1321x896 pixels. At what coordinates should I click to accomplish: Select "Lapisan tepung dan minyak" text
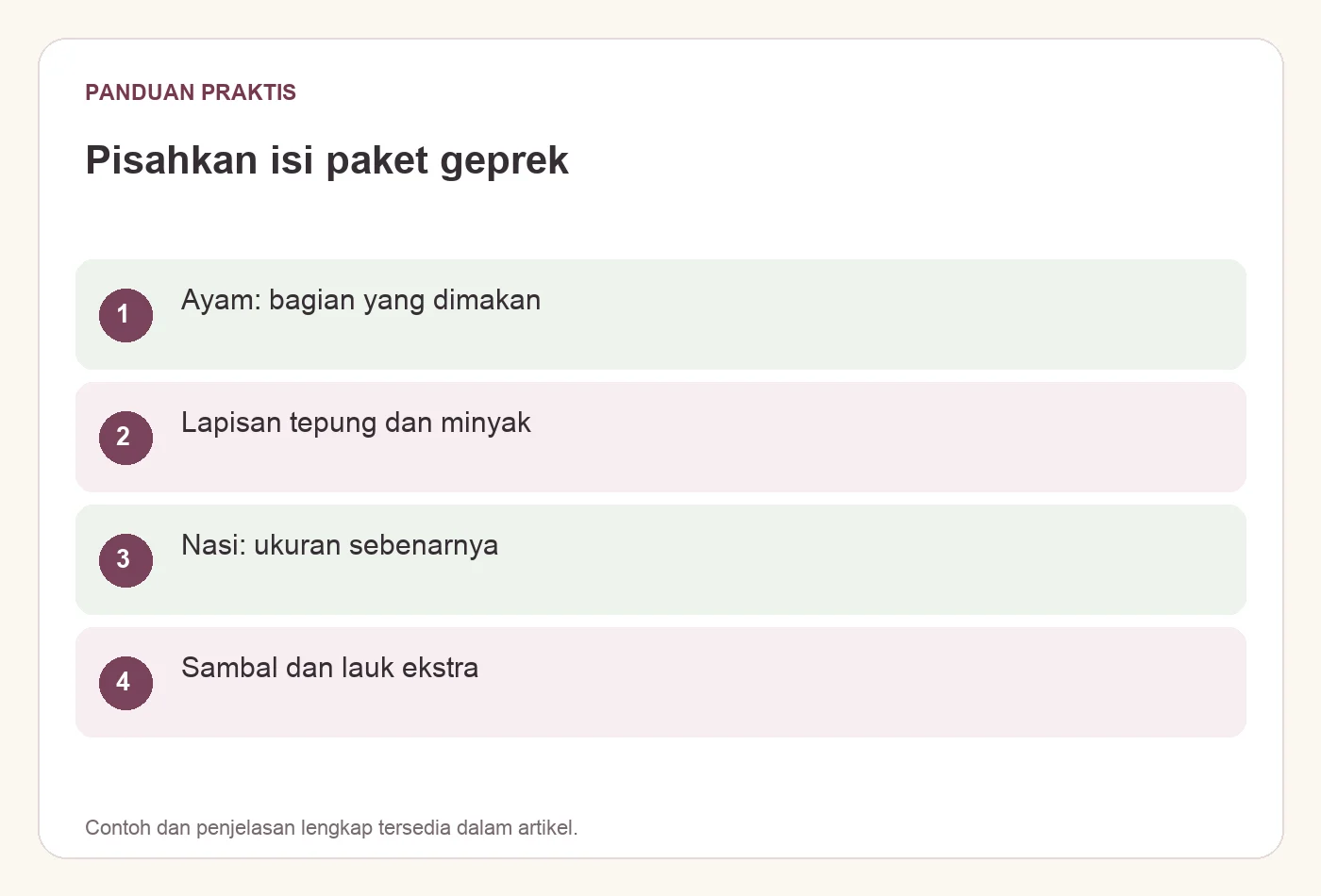(356, 423)
